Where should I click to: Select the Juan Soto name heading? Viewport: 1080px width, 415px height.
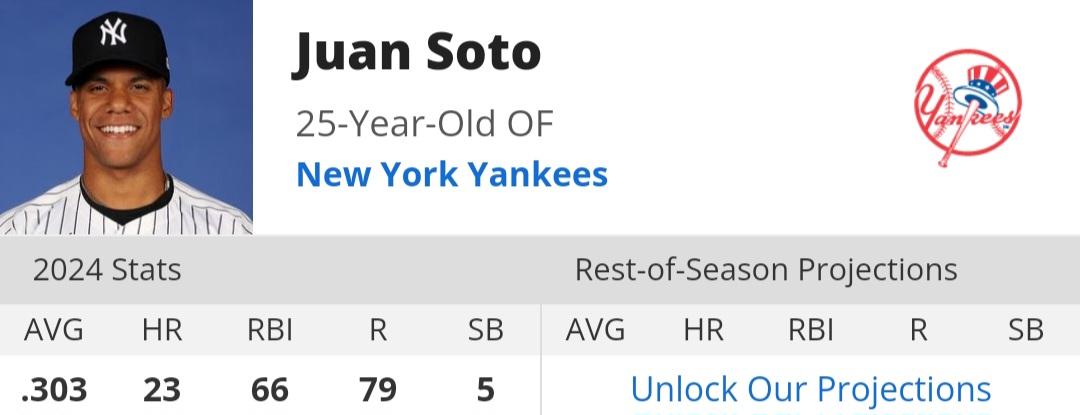click(416, 54)
